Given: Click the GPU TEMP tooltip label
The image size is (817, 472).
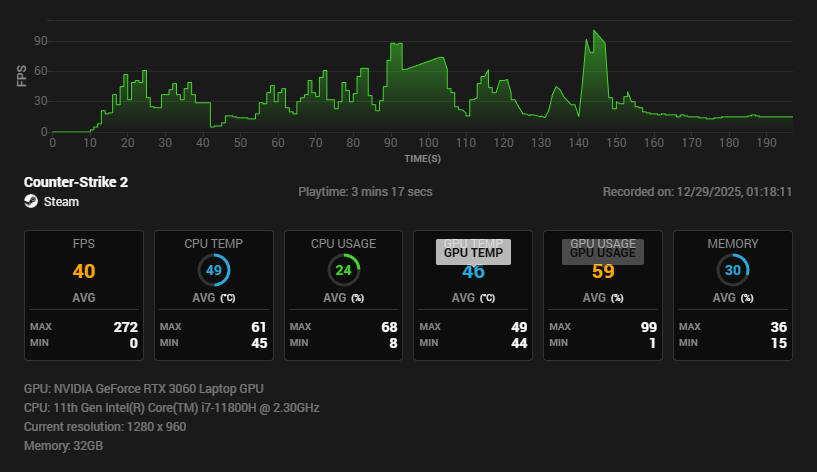Looking at the screenshot, I should click(473, 253).
